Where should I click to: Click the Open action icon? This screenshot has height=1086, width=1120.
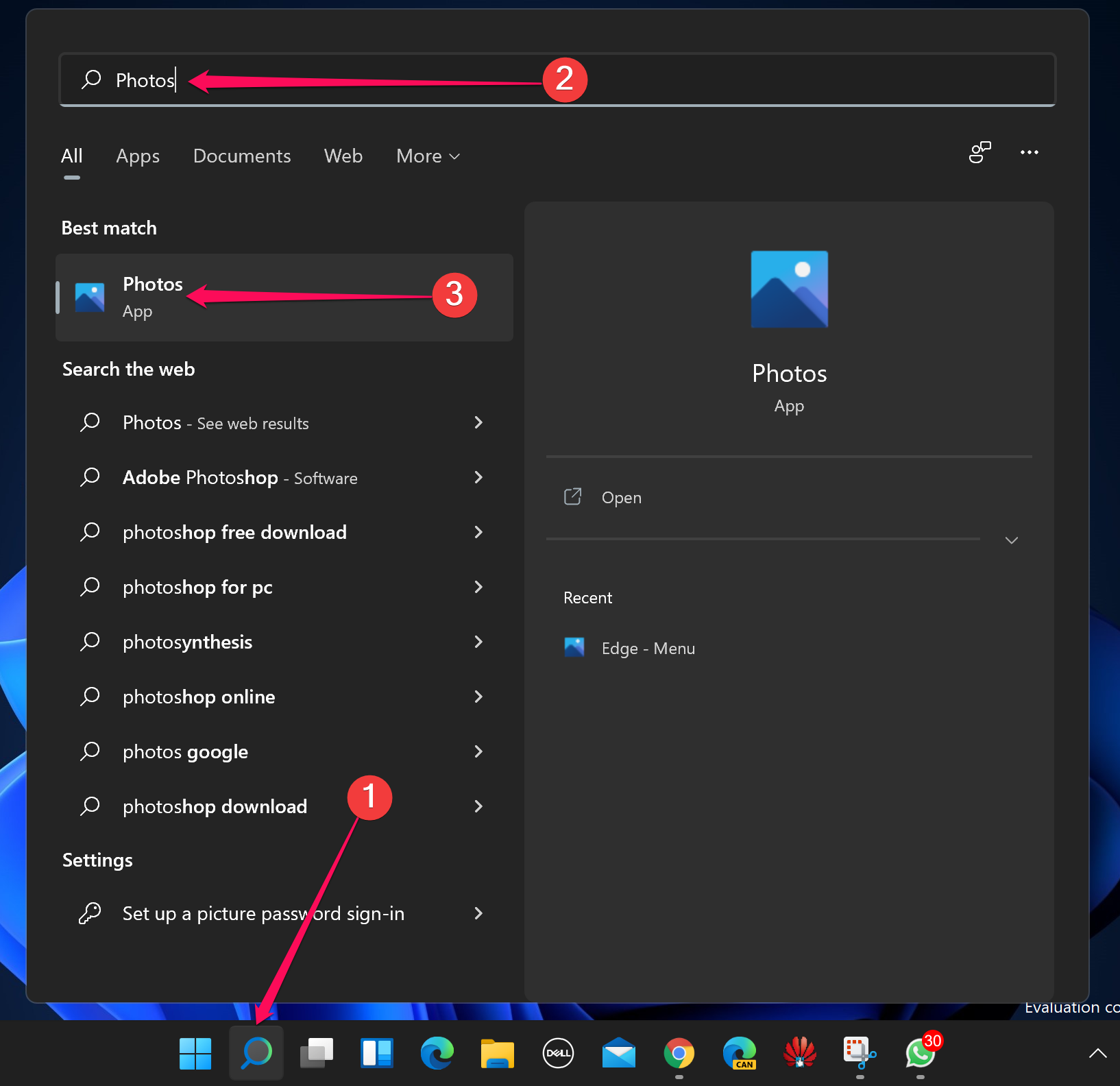pyautogui.click(x=572, y=496)
